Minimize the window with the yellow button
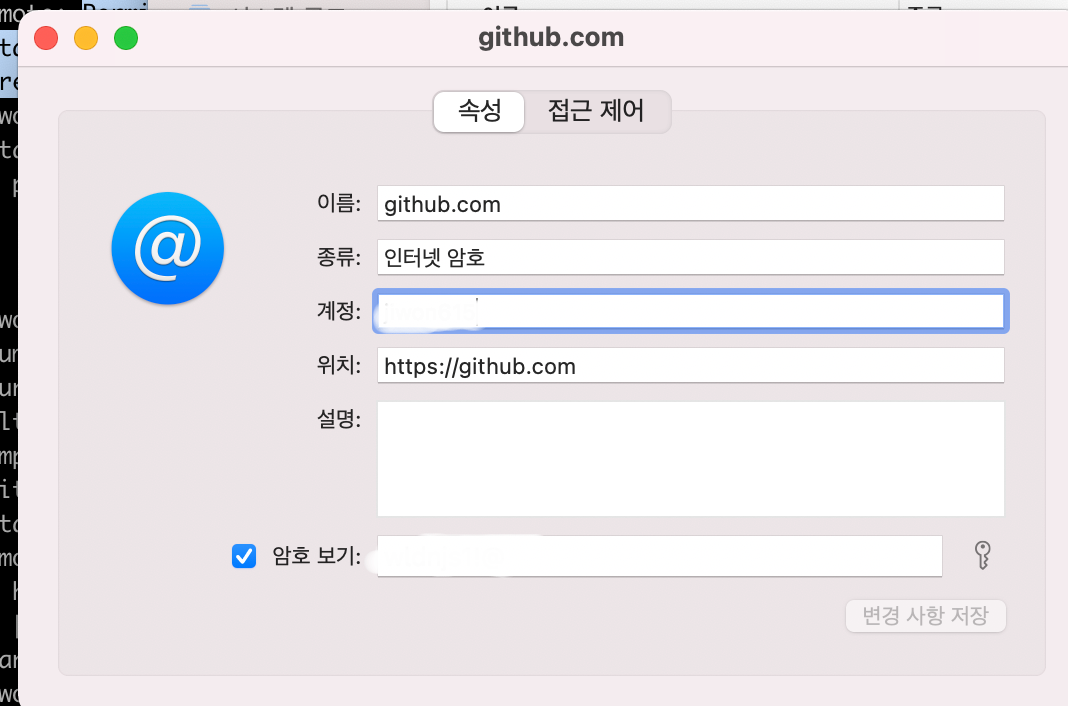 (86, 38)
